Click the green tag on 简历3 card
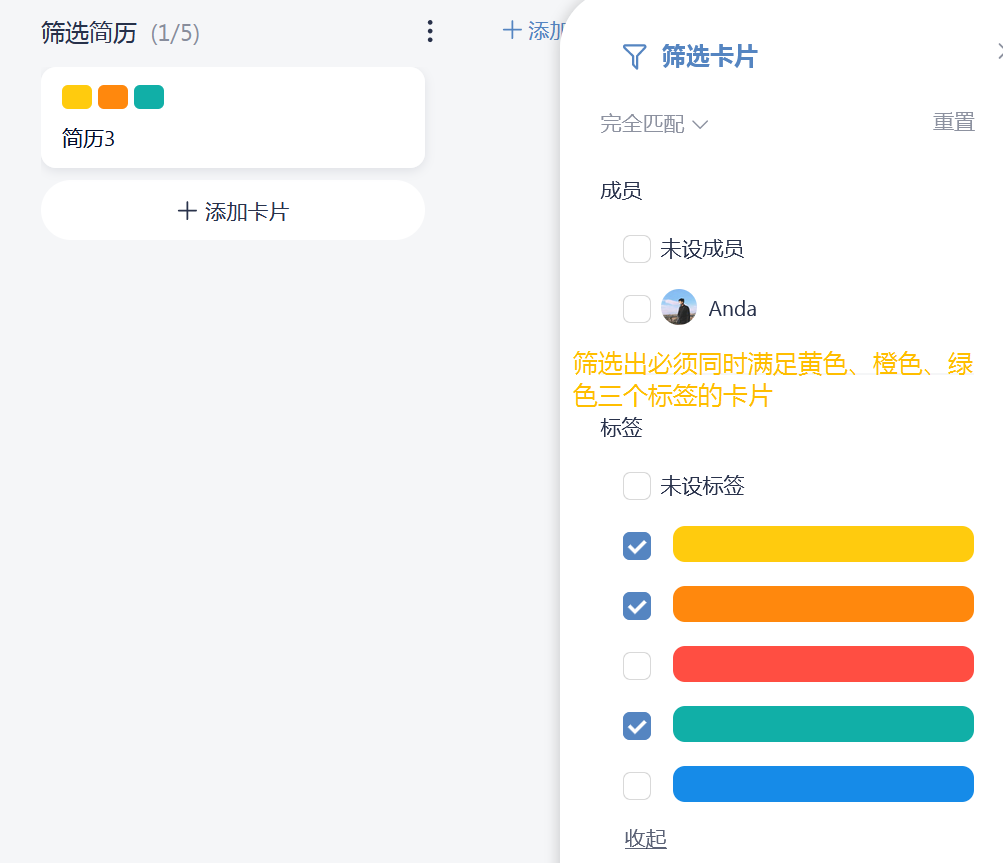This screenshot has width=1003, height=863. [149, 97]
